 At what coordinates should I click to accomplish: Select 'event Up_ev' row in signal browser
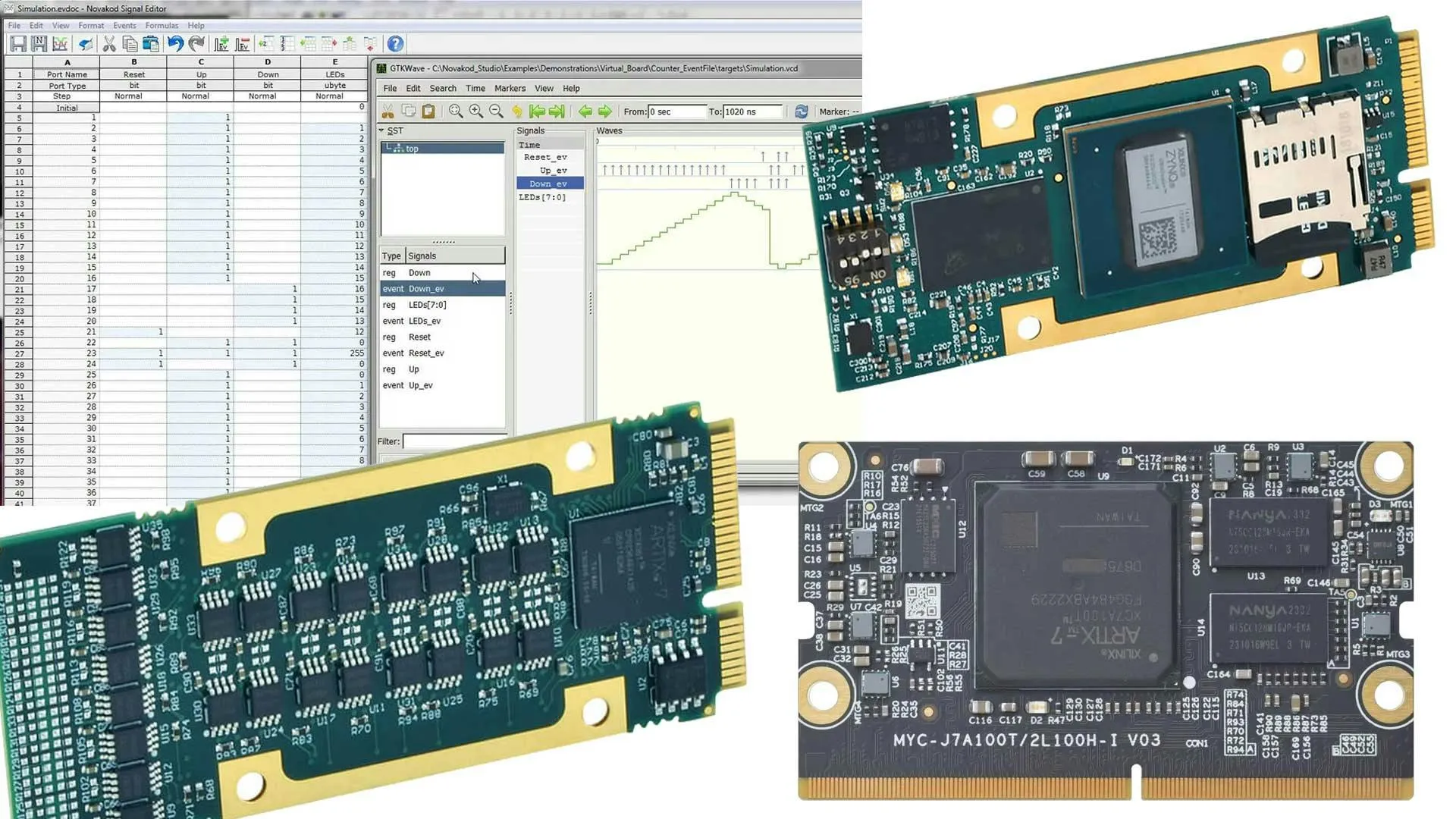coord(443,386)
